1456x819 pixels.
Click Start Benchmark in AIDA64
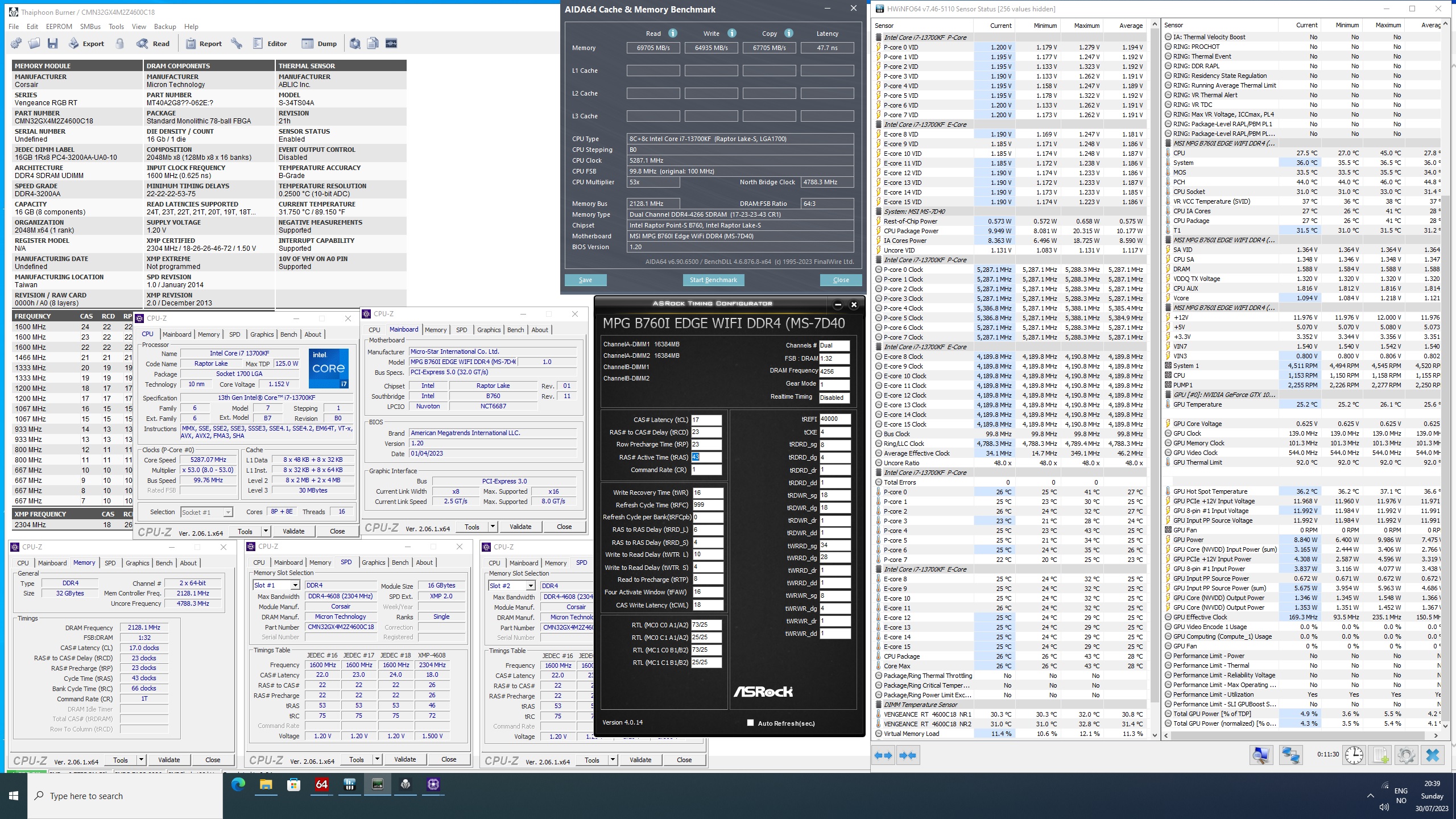(713, 280)
